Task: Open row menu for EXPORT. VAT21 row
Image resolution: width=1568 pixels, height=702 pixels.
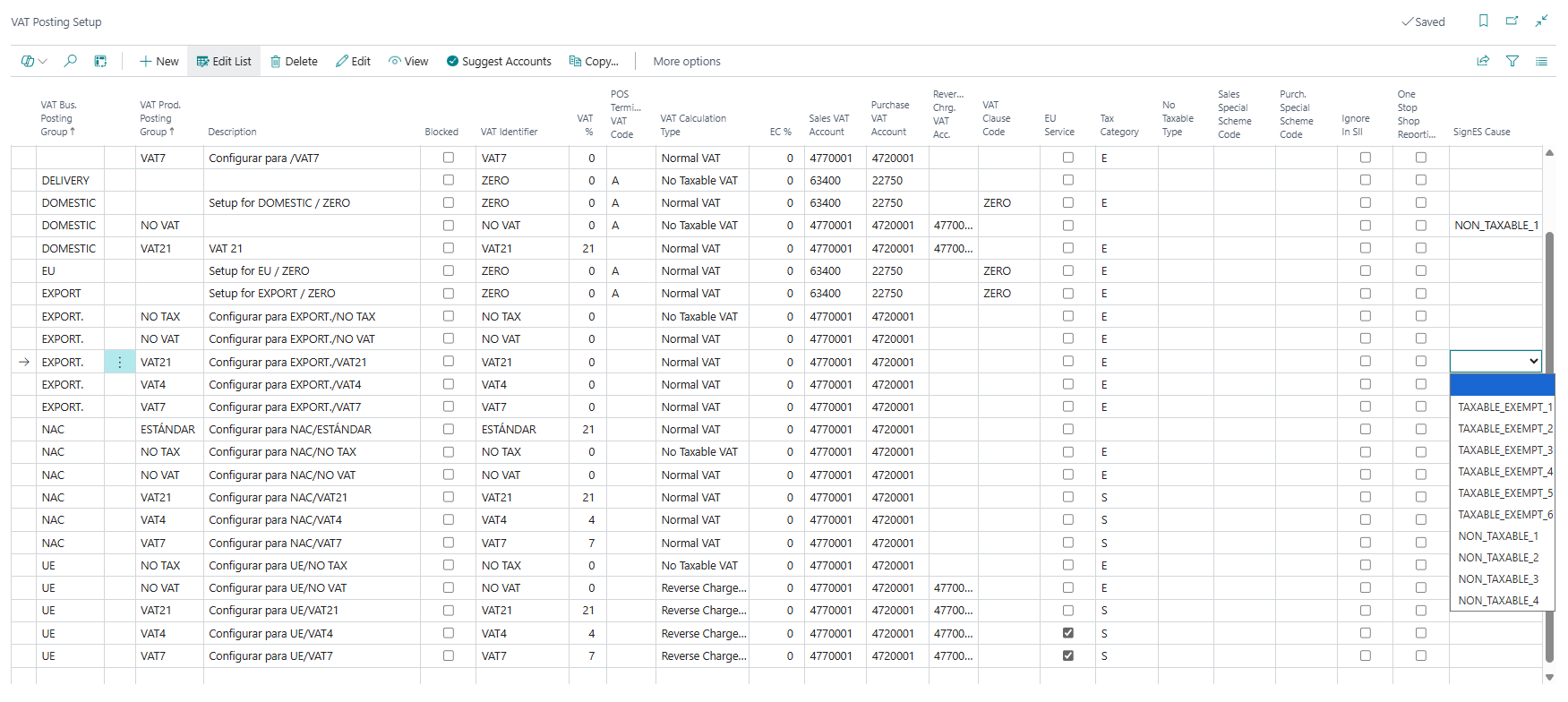Action: 120,362
